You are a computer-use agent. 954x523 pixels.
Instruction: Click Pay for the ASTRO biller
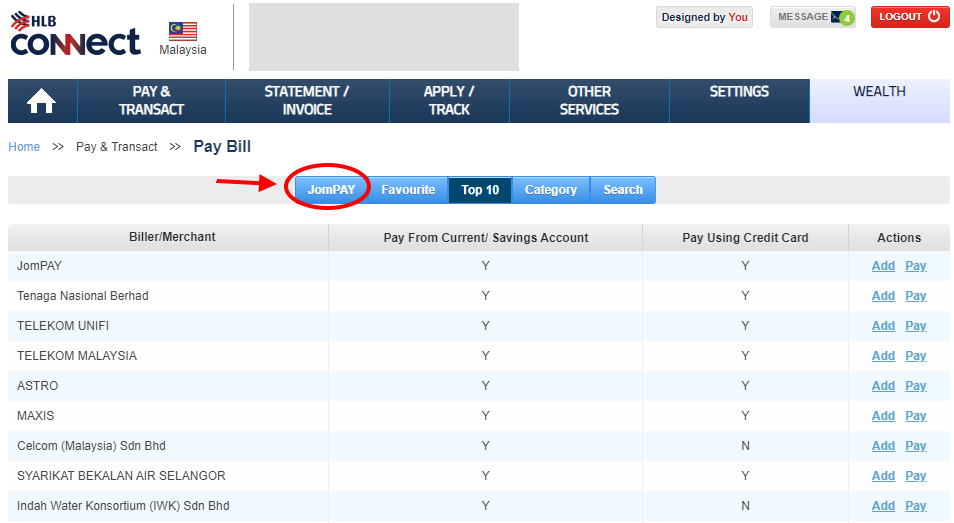point(916,386)
